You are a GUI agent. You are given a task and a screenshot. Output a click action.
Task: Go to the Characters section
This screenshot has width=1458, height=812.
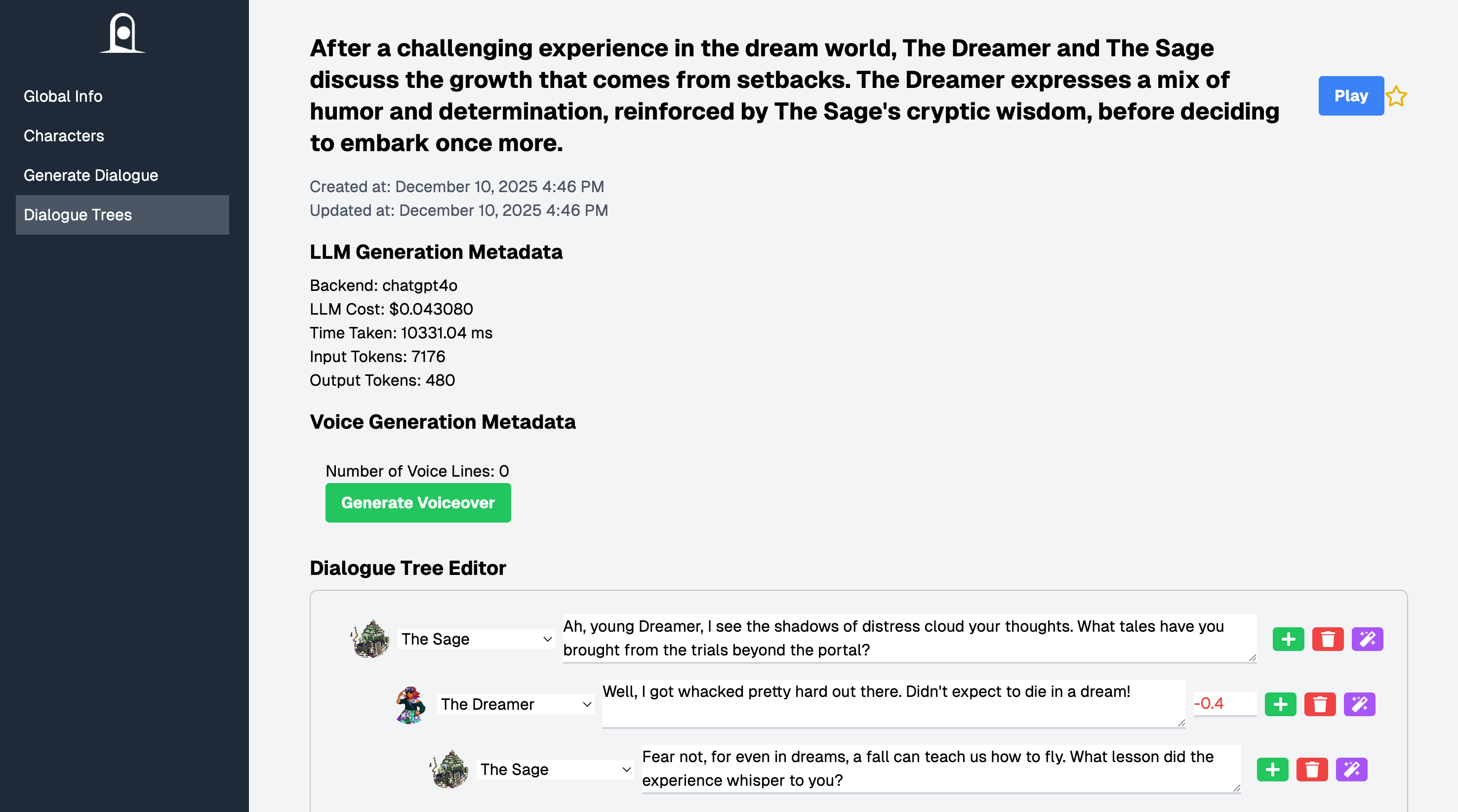pyautogui.click(x=63, y=136)
